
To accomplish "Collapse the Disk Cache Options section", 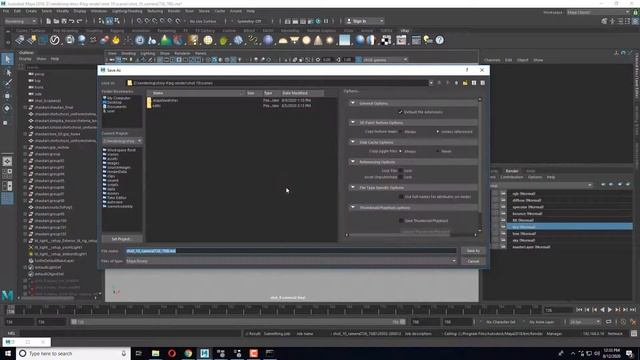I will (x=353, y=142).
